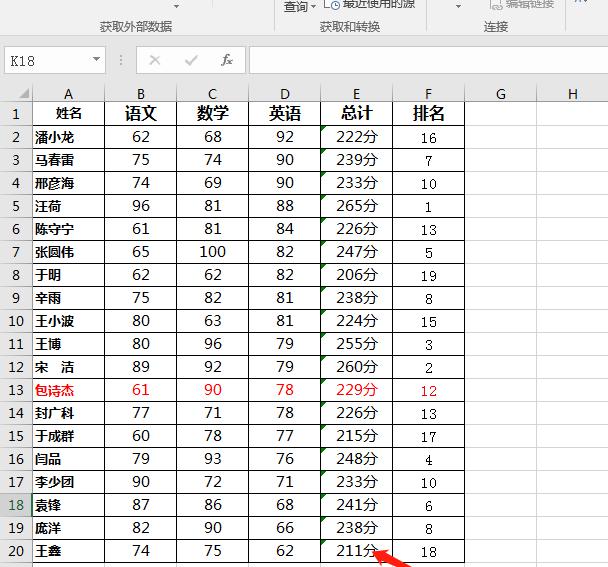Click the total cell 260分
608x567 pixels.
[x=357, y=367]
